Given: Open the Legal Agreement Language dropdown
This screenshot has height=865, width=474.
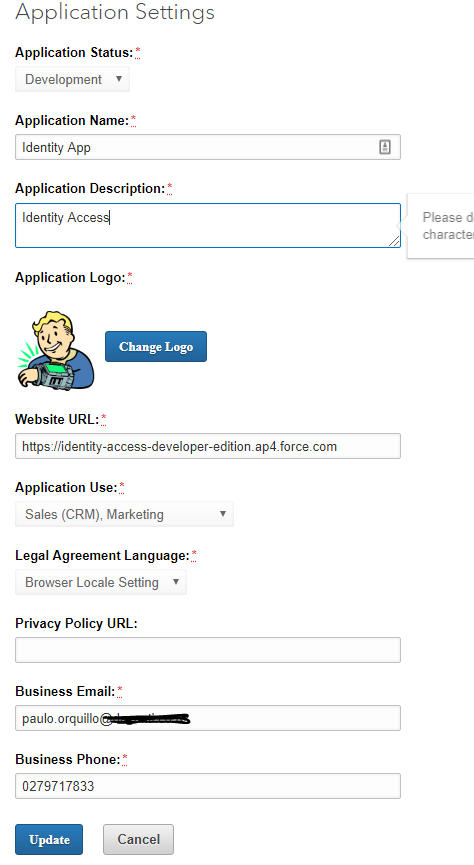Looking at the screenshot, I should click(101, 582).
